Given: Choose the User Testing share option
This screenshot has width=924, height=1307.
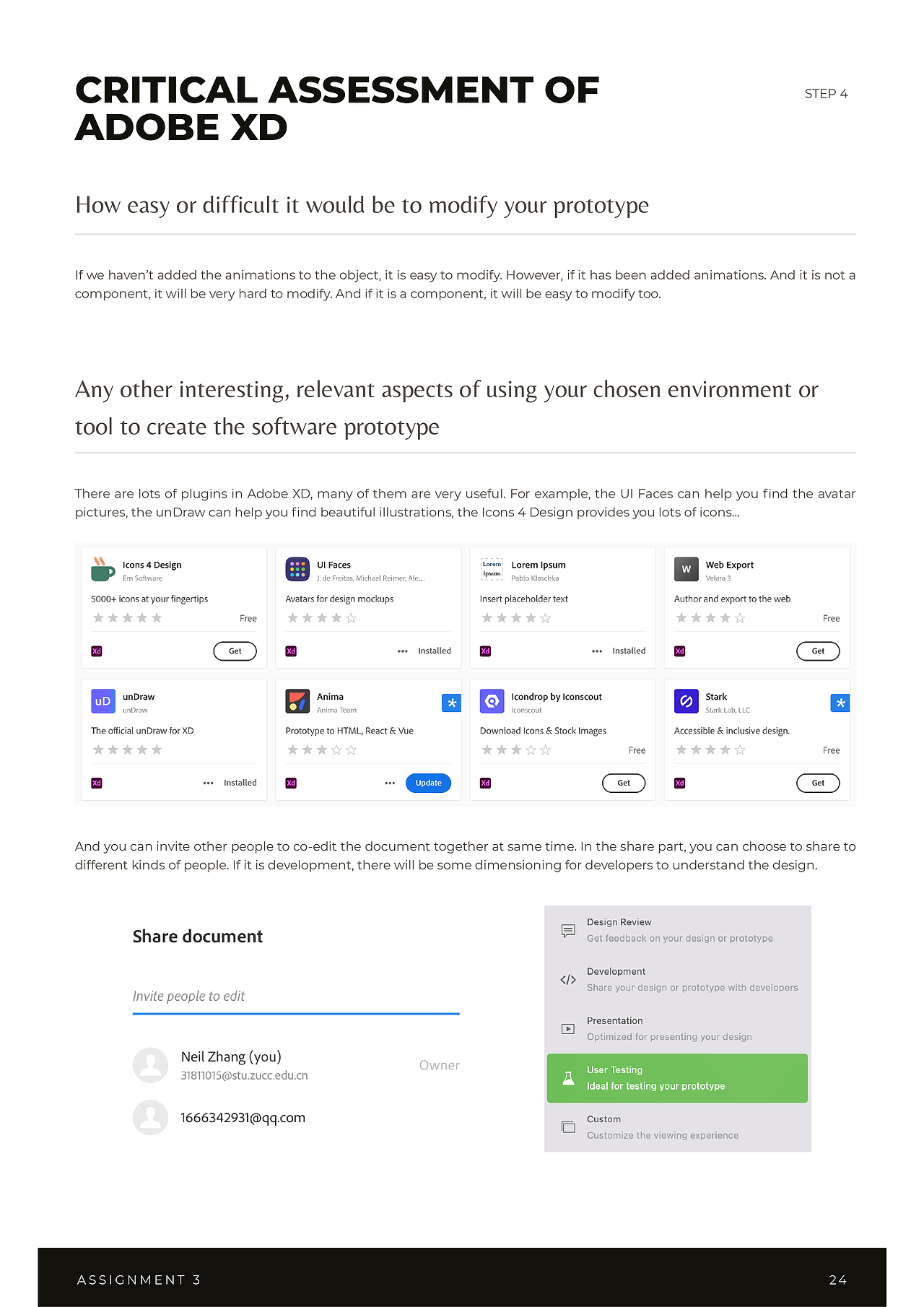Looking at the screenshot, I should click(x=677, y=1078).
